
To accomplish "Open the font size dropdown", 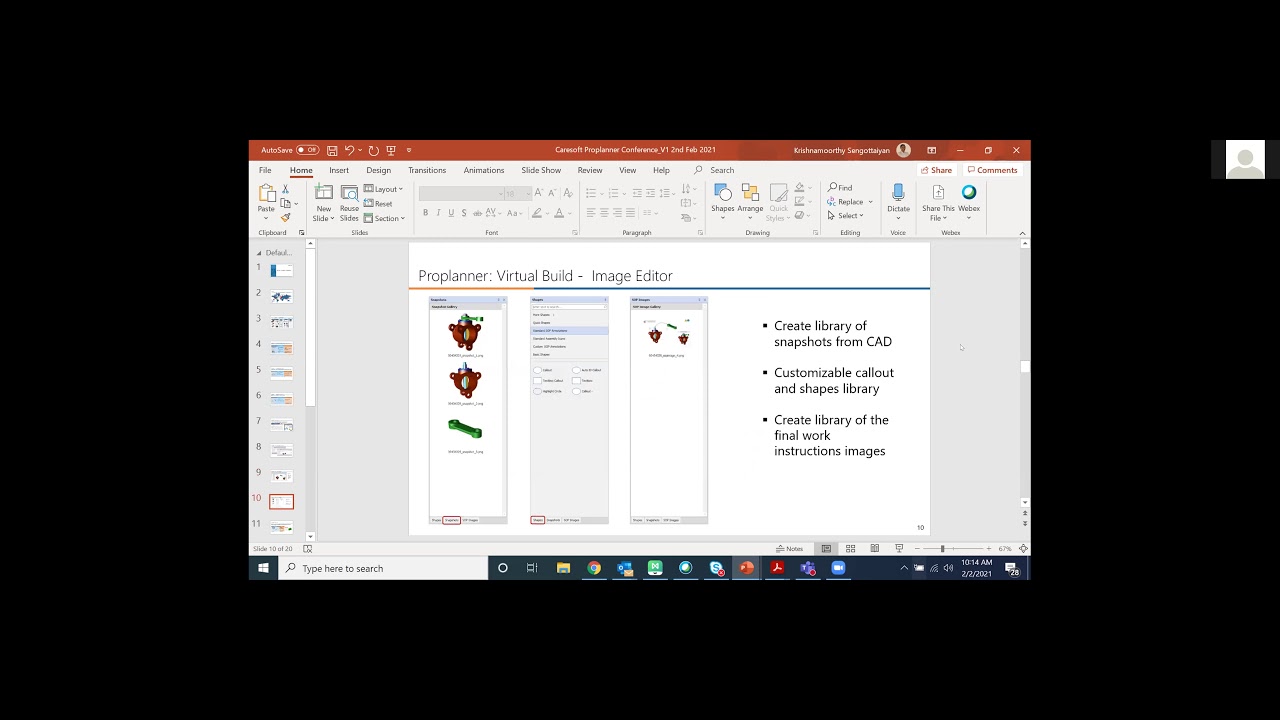I will pyautogui.click(x=516, y=193).
